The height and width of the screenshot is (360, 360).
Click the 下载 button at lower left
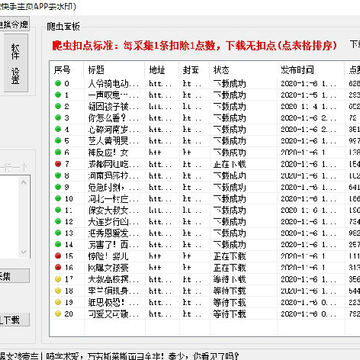15,320
